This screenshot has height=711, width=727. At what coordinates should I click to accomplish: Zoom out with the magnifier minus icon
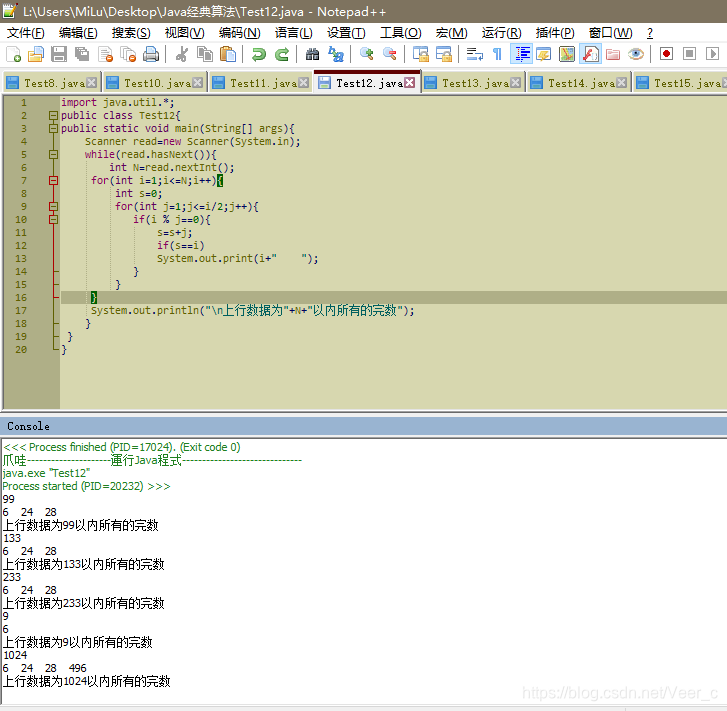pyautogui.click(x=389, y=54)
